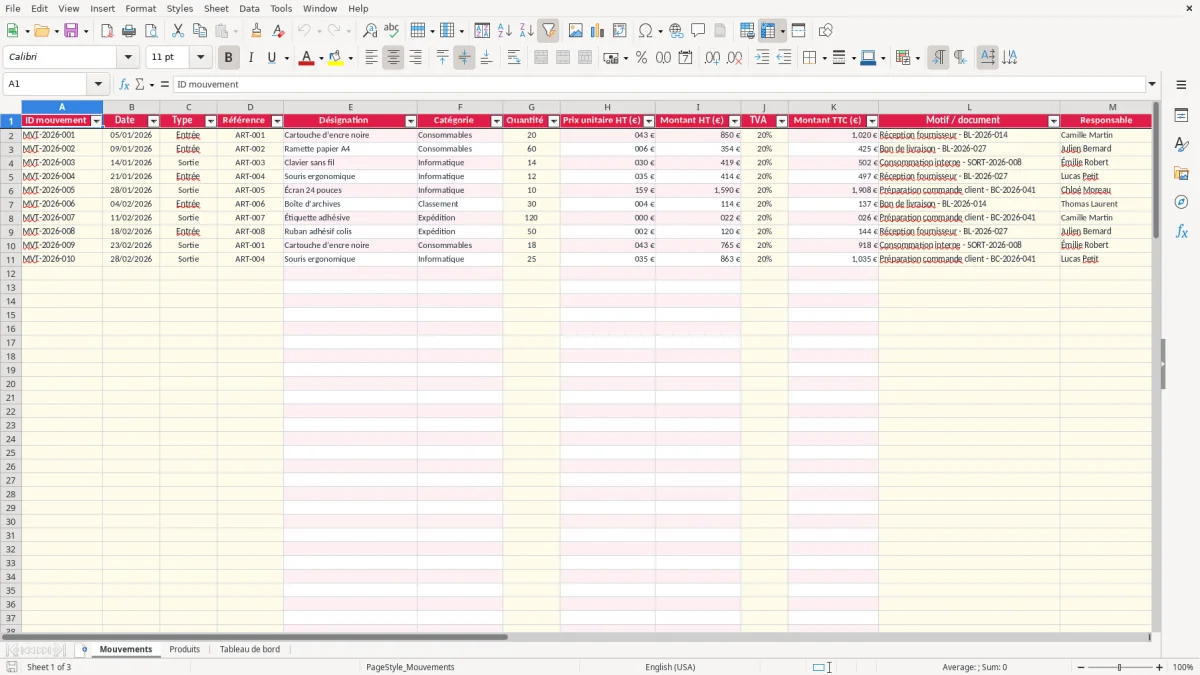Screen dimensions: 1200x675
Task: Expand the formula bar input line
Action: click(x=1152, y=85)
